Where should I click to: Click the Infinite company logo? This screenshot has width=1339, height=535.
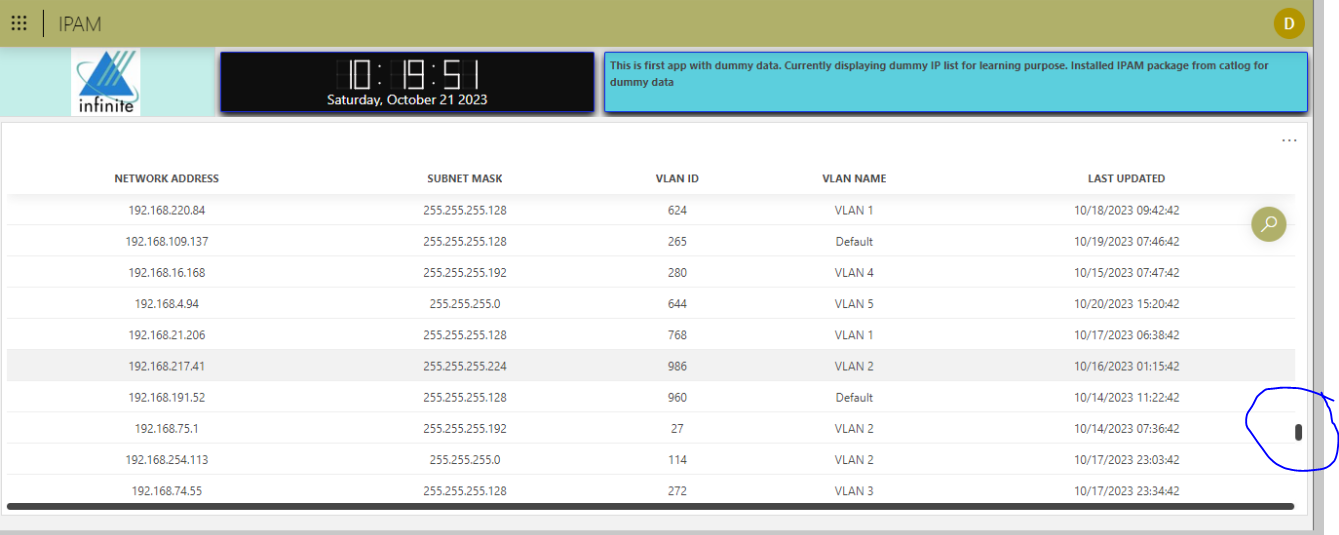108,82
